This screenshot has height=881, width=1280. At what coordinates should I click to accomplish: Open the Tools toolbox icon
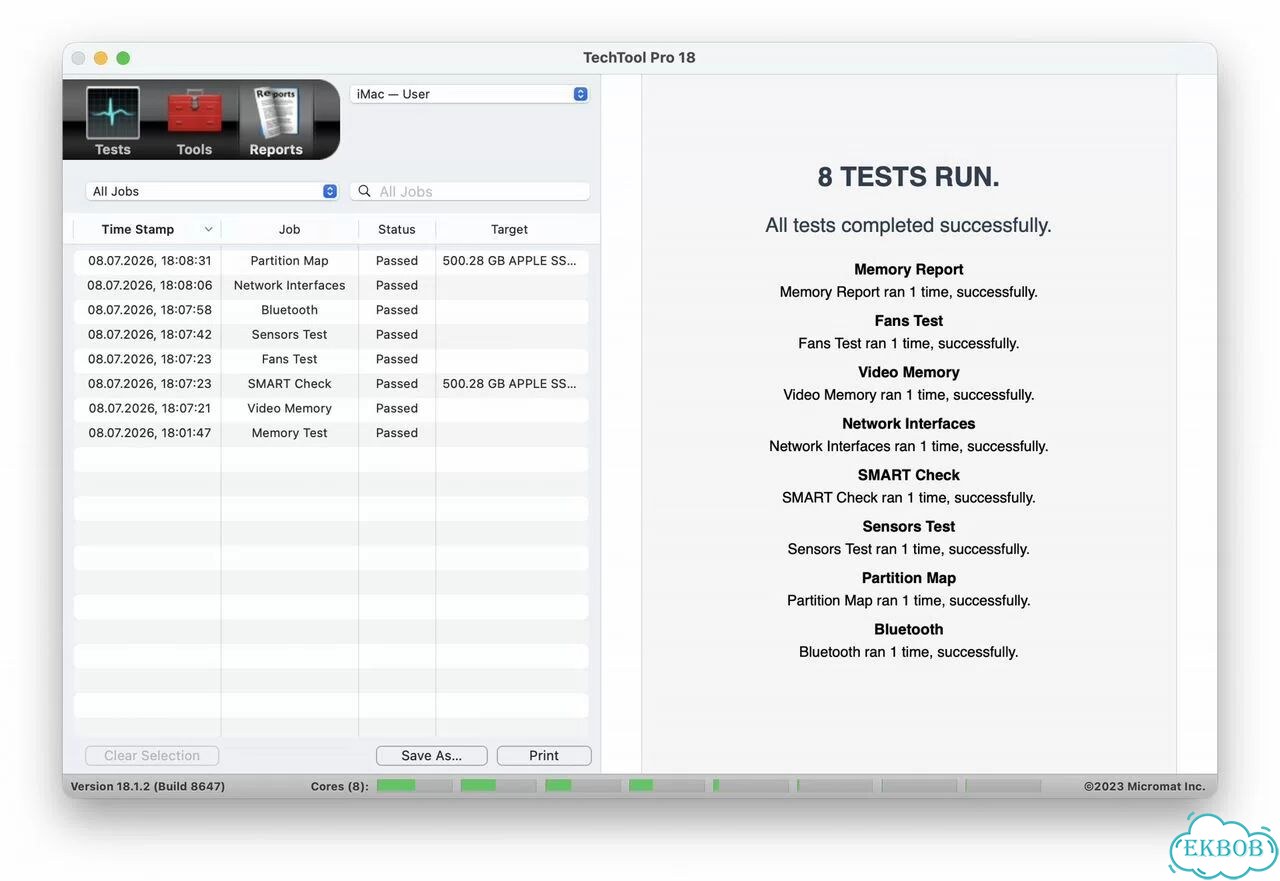coord(194,120)
